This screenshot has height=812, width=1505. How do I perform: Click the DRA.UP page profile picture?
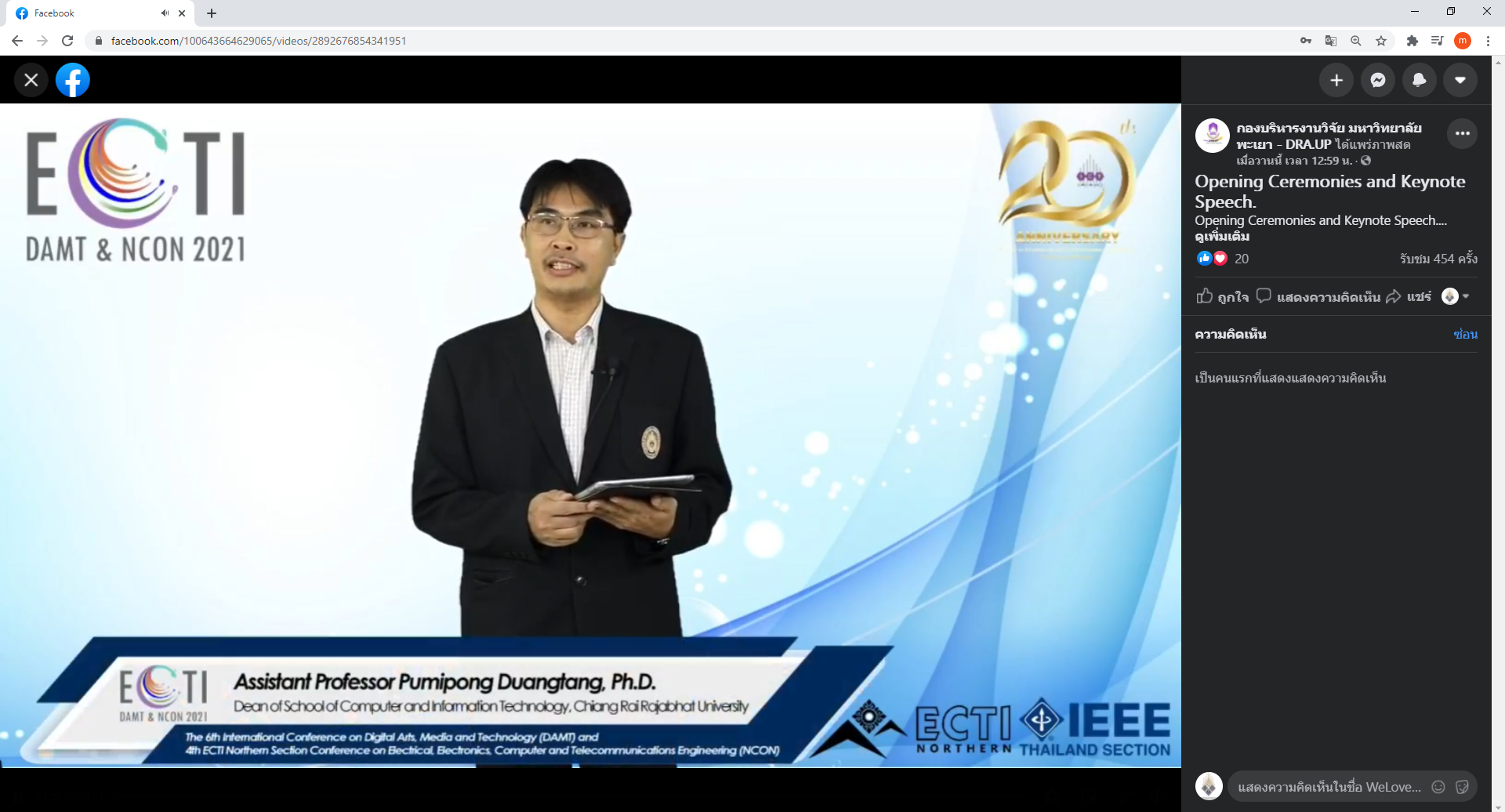(1212, 136)
